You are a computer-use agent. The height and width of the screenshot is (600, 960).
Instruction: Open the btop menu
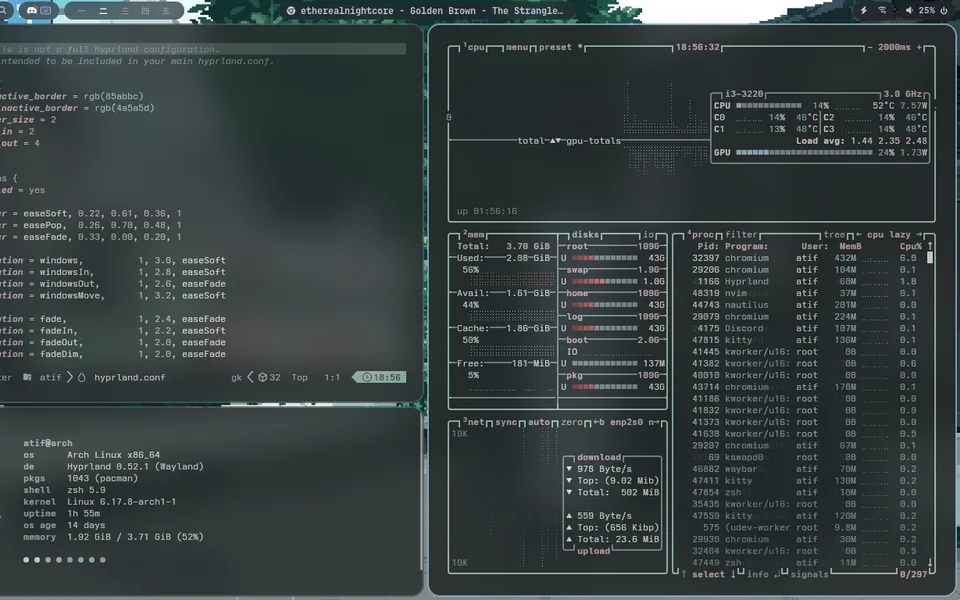pyautogui.click(x=517, y=47)
